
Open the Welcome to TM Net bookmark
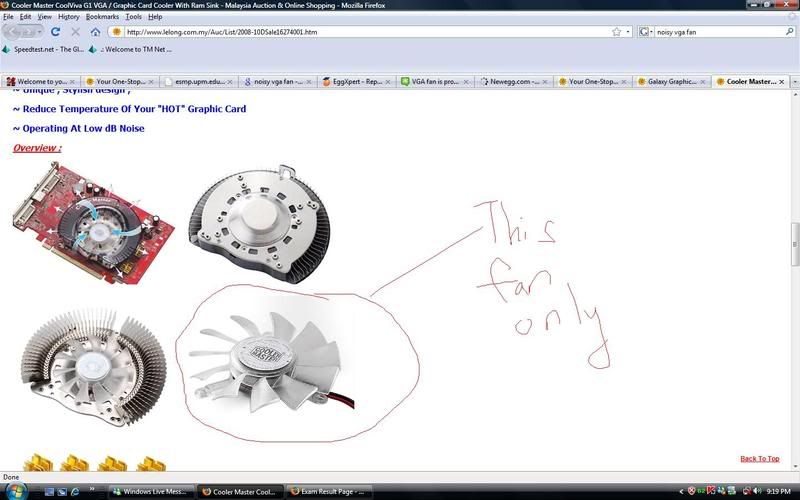click(x=130, y=49)
